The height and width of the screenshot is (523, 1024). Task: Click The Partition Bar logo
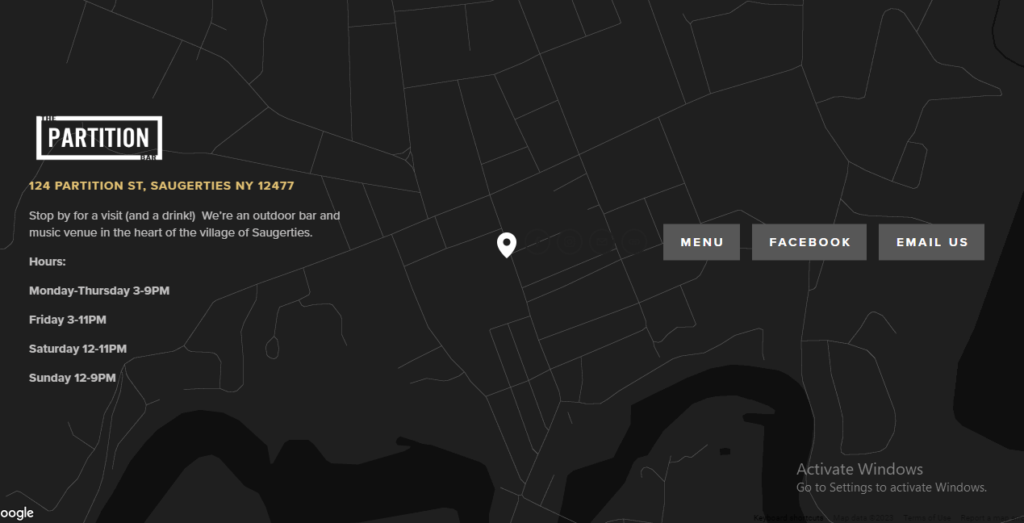[99, 138]
